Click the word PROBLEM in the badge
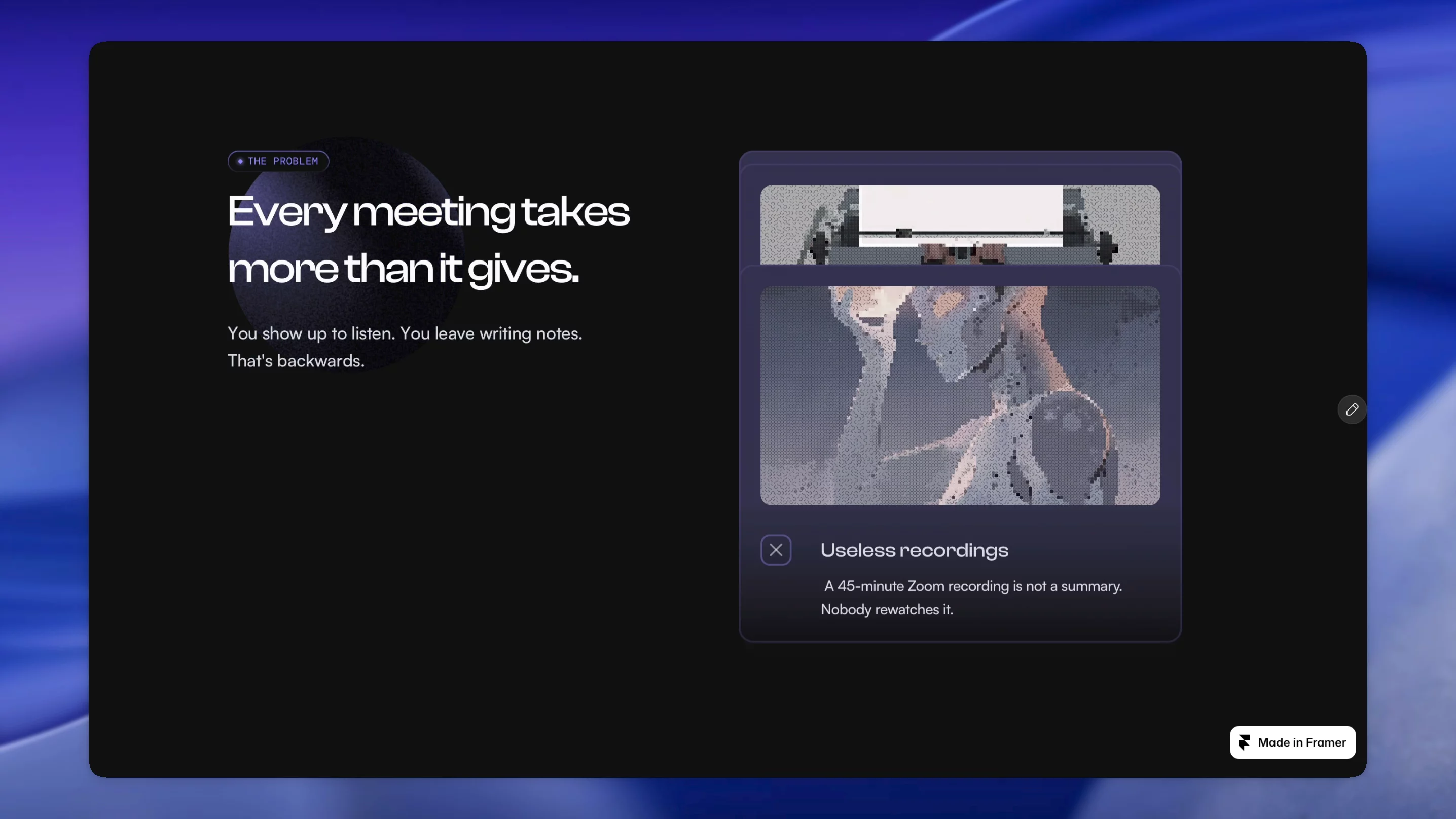The image size is (1456, 819). coord(296,161)
